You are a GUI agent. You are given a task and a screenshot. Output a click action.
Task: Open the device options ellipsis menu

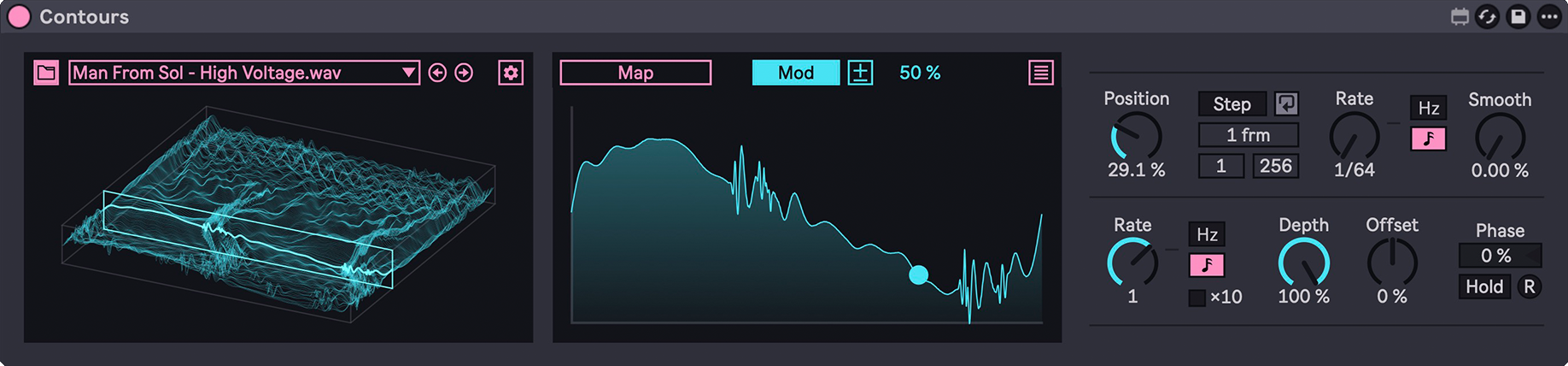(1548, 16)
